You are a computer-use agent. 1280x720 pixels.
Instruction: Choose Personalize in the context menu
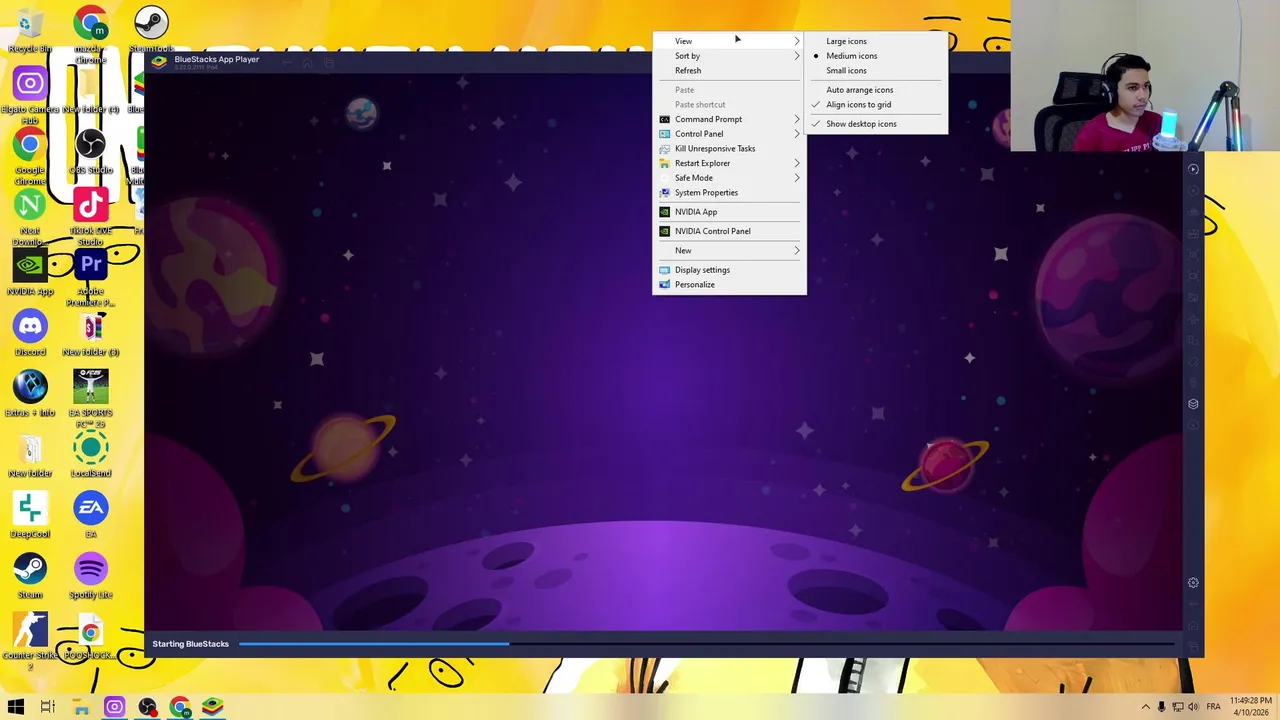point(729,285)
